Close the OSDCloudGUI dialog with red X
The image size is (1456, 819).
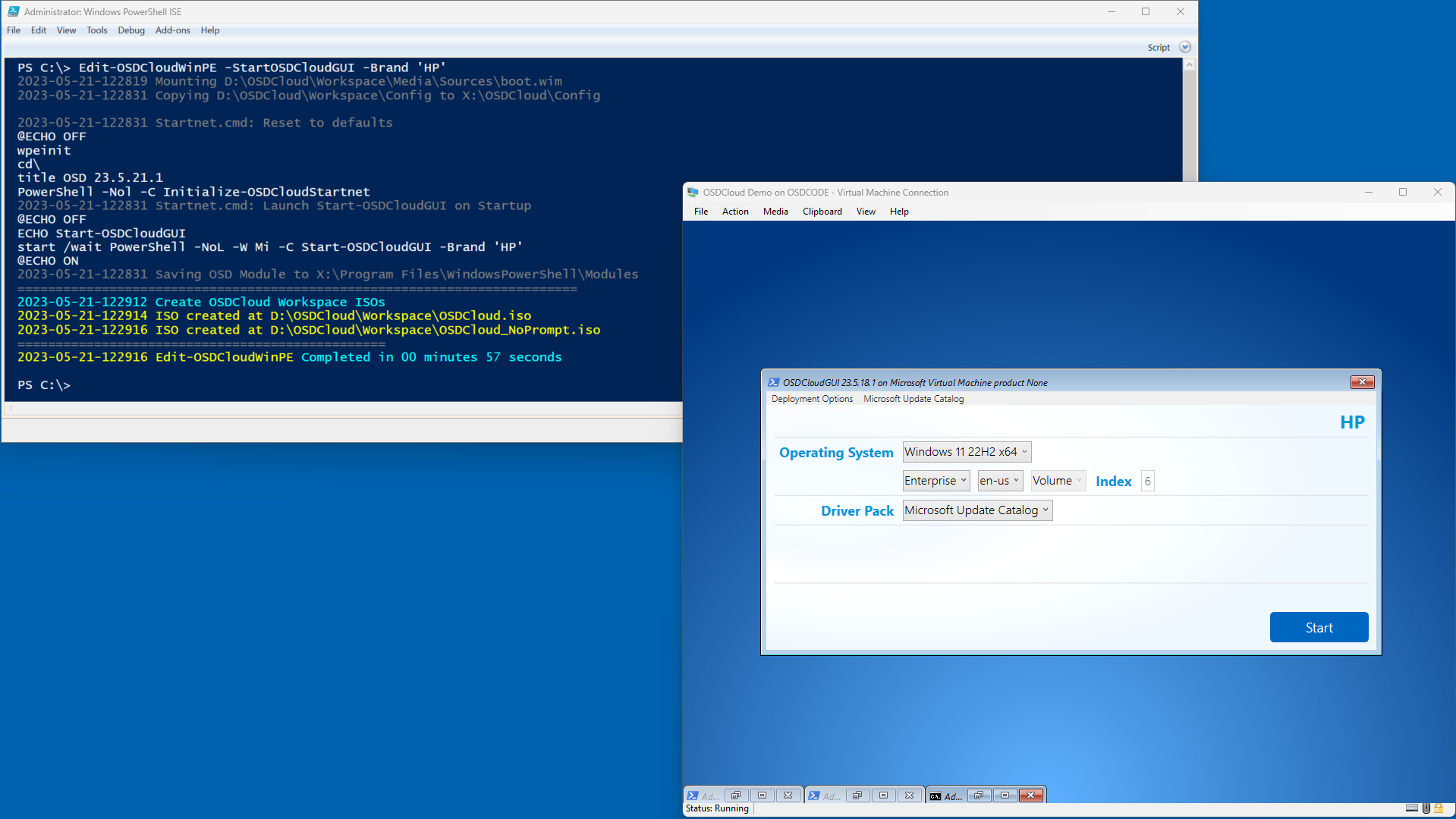(1362, 382)
